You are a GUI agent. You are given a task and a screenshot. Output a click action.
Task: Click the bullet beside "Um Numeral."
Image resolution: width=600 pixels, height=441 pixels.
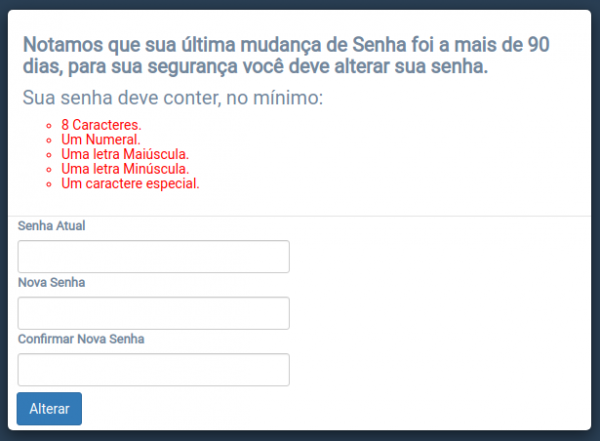[48, 141]
